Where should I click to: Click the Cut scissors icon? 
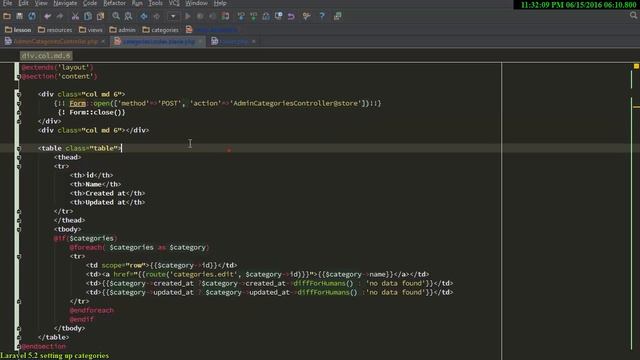75,16
